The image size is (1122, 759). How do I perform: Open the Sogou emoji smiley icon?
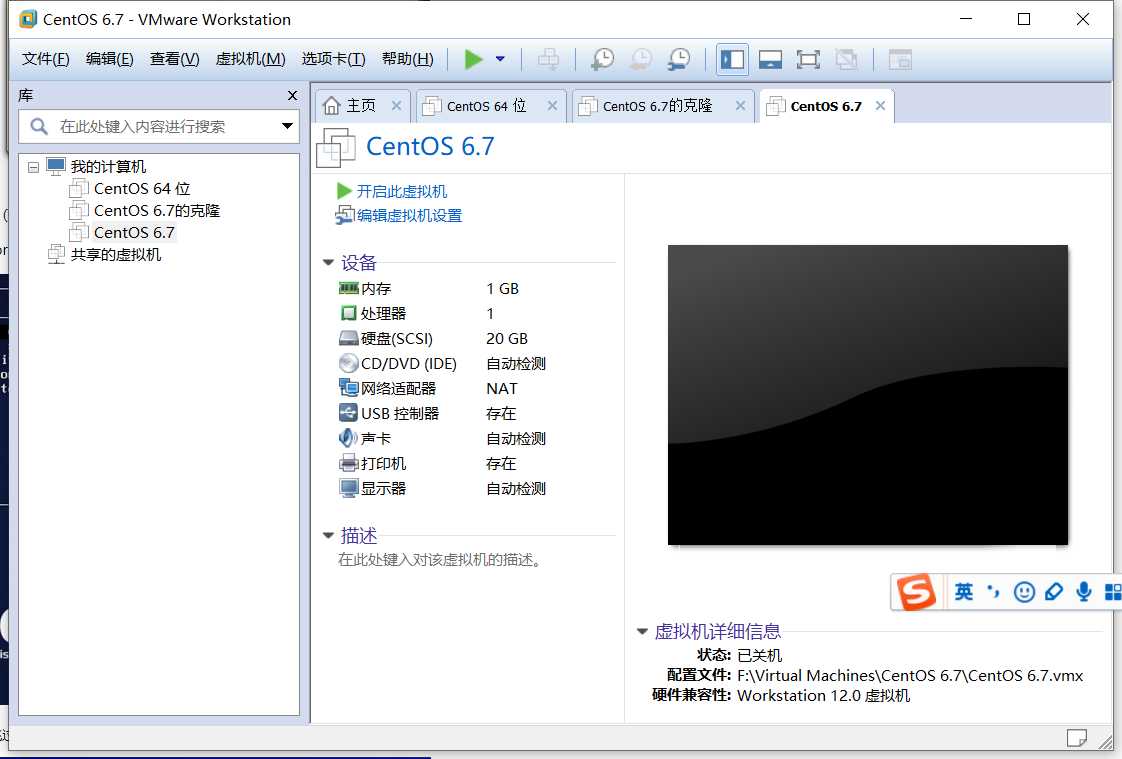tap(1024, 592)
